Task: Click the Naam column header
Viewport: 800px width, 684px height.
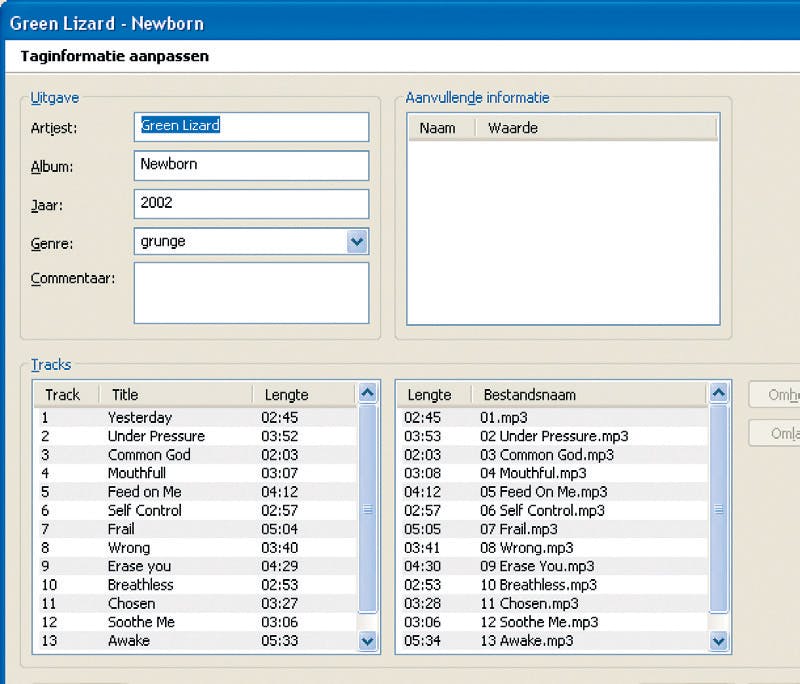Action: tap(440, 128)
